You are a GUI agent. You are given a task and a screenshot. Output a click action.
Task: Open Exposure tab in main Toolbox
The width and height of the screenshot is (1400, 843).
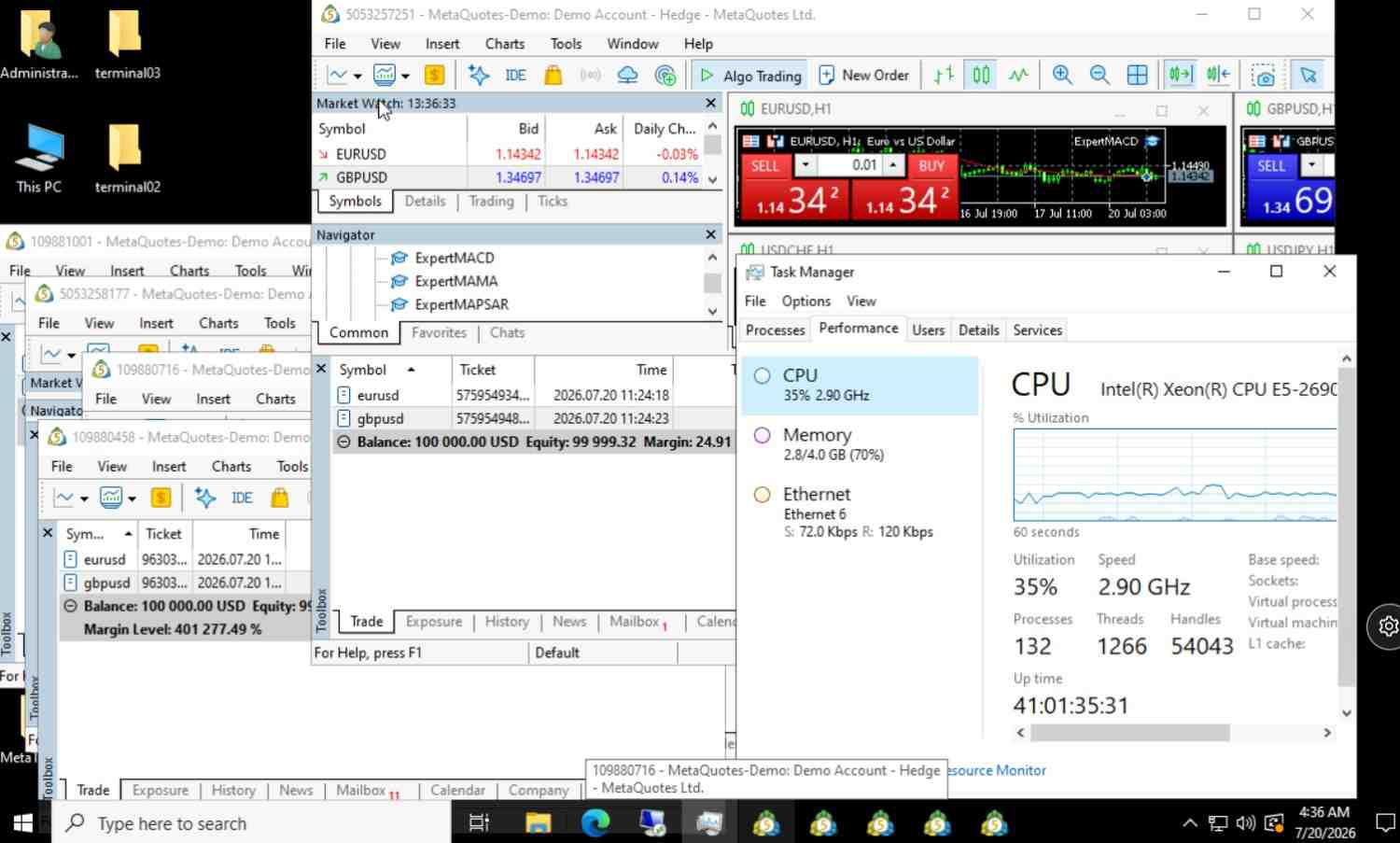pos(434,622)
